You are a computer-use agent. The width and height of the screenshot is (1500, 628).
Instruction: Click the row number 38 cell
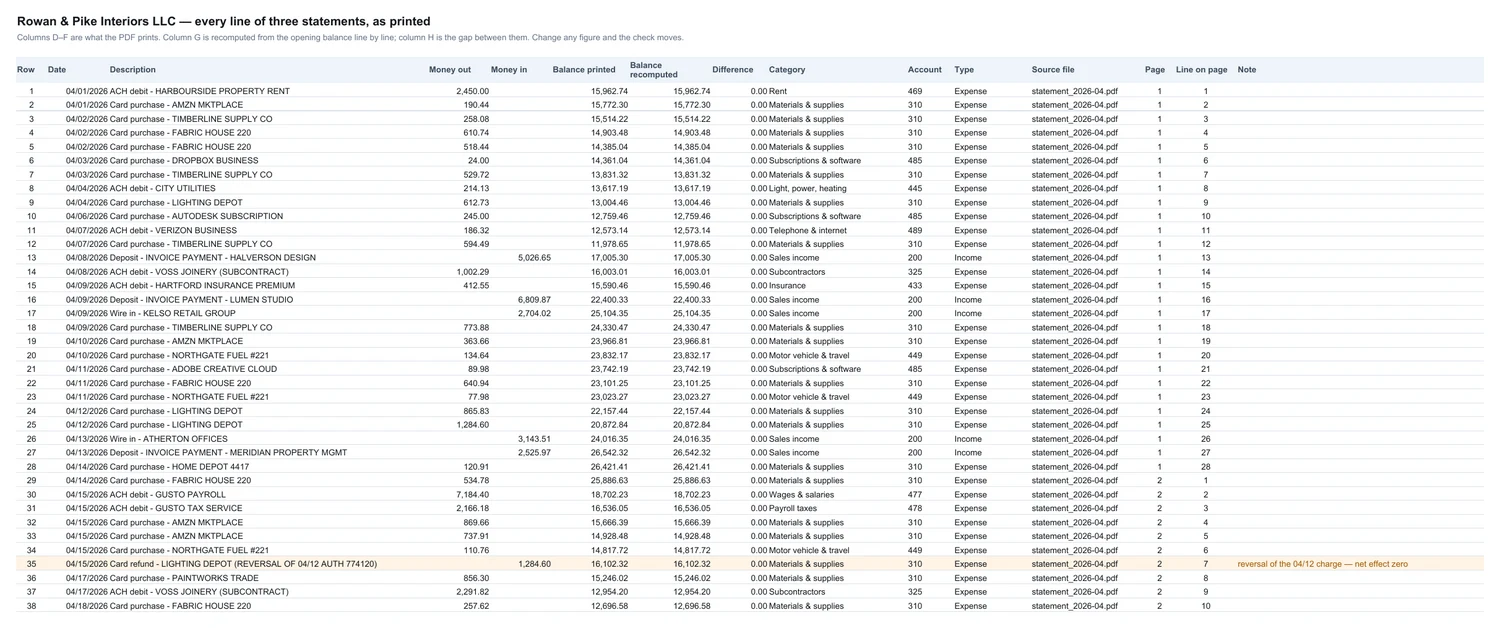point(31,606)
